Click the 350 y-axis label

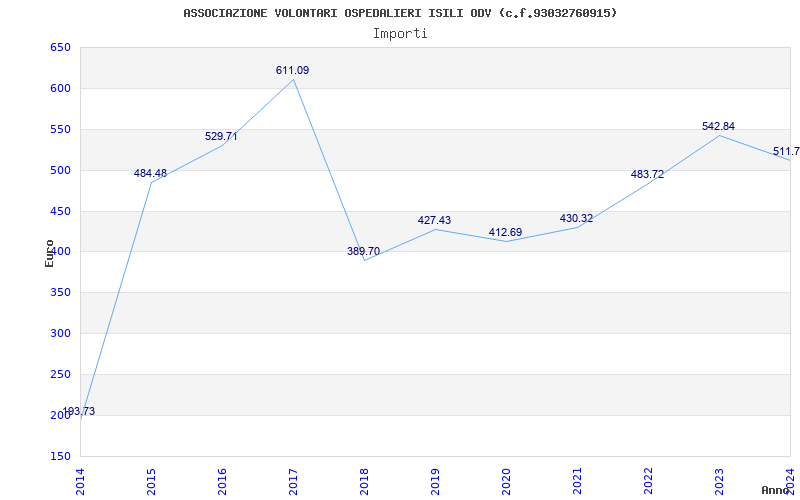(x=60, y=293)
